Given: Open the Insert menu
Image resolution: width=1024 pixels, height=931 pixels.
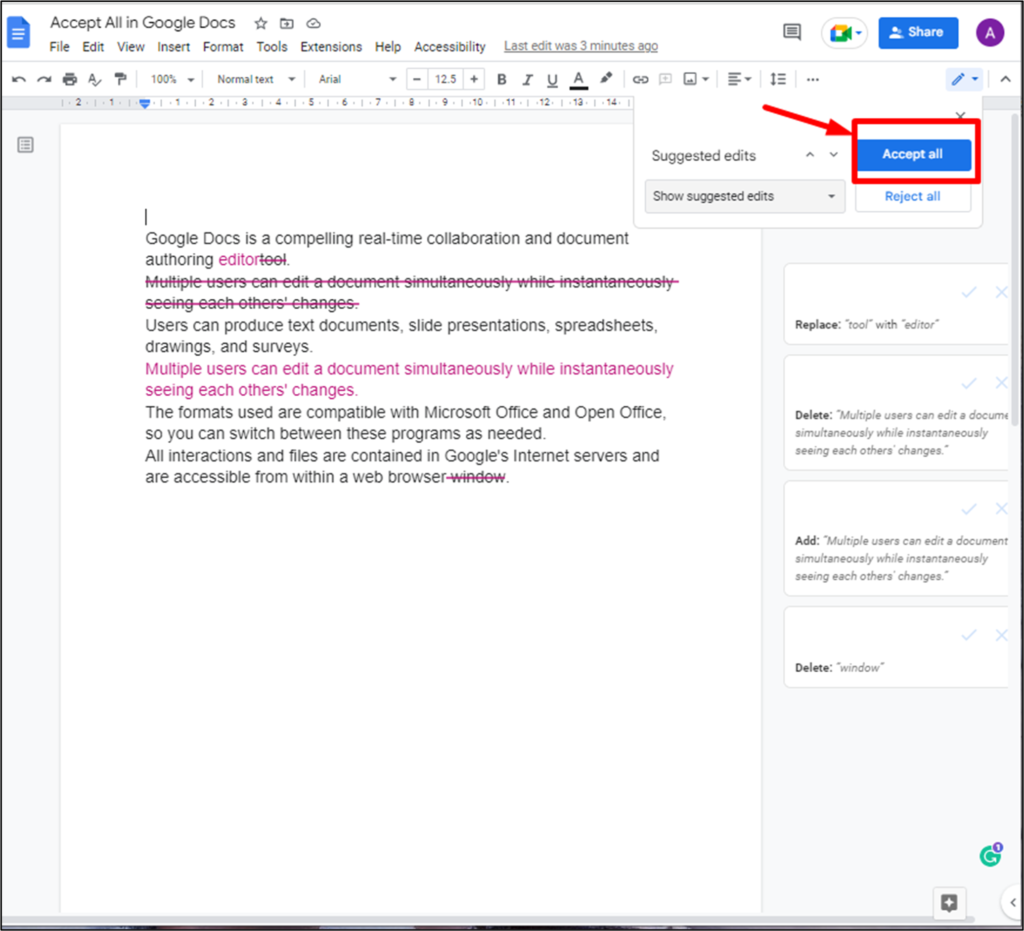Looking at the screenshot, I should click(x=173, y=47).
